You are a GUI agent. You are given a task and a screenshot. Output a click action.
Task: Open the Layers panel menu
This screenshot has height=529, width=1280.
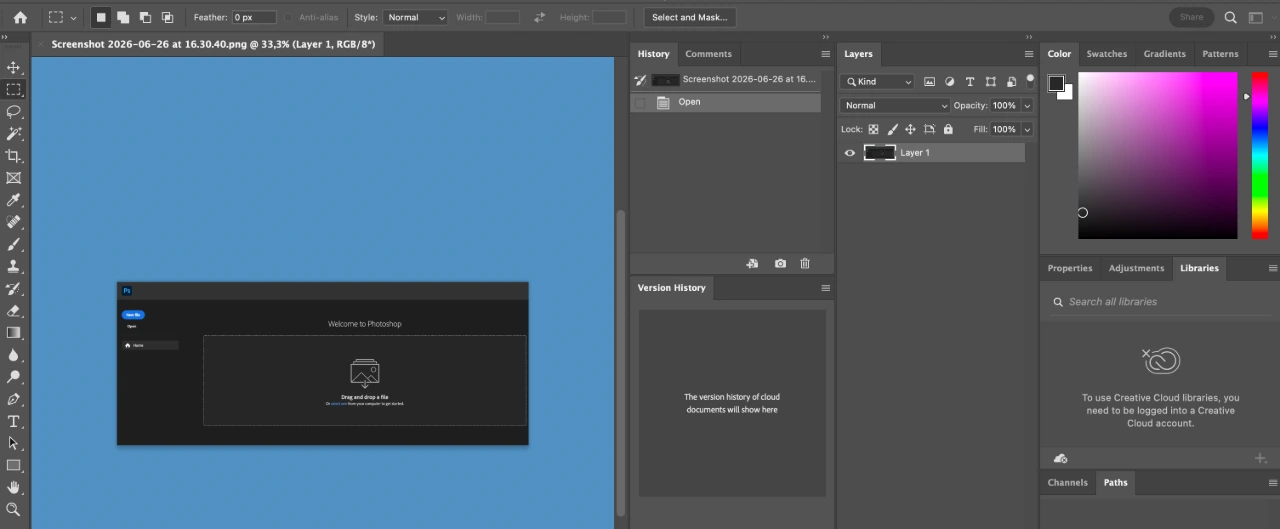[x=1028, y=54]
